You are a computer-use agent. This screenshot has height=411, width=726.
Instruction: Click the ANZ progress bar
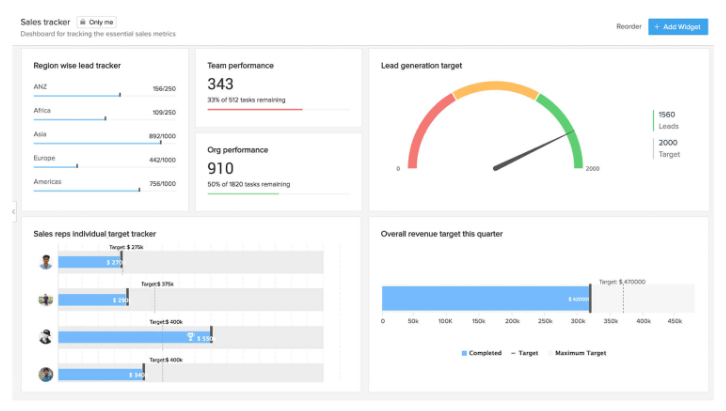tap(105, 95)
